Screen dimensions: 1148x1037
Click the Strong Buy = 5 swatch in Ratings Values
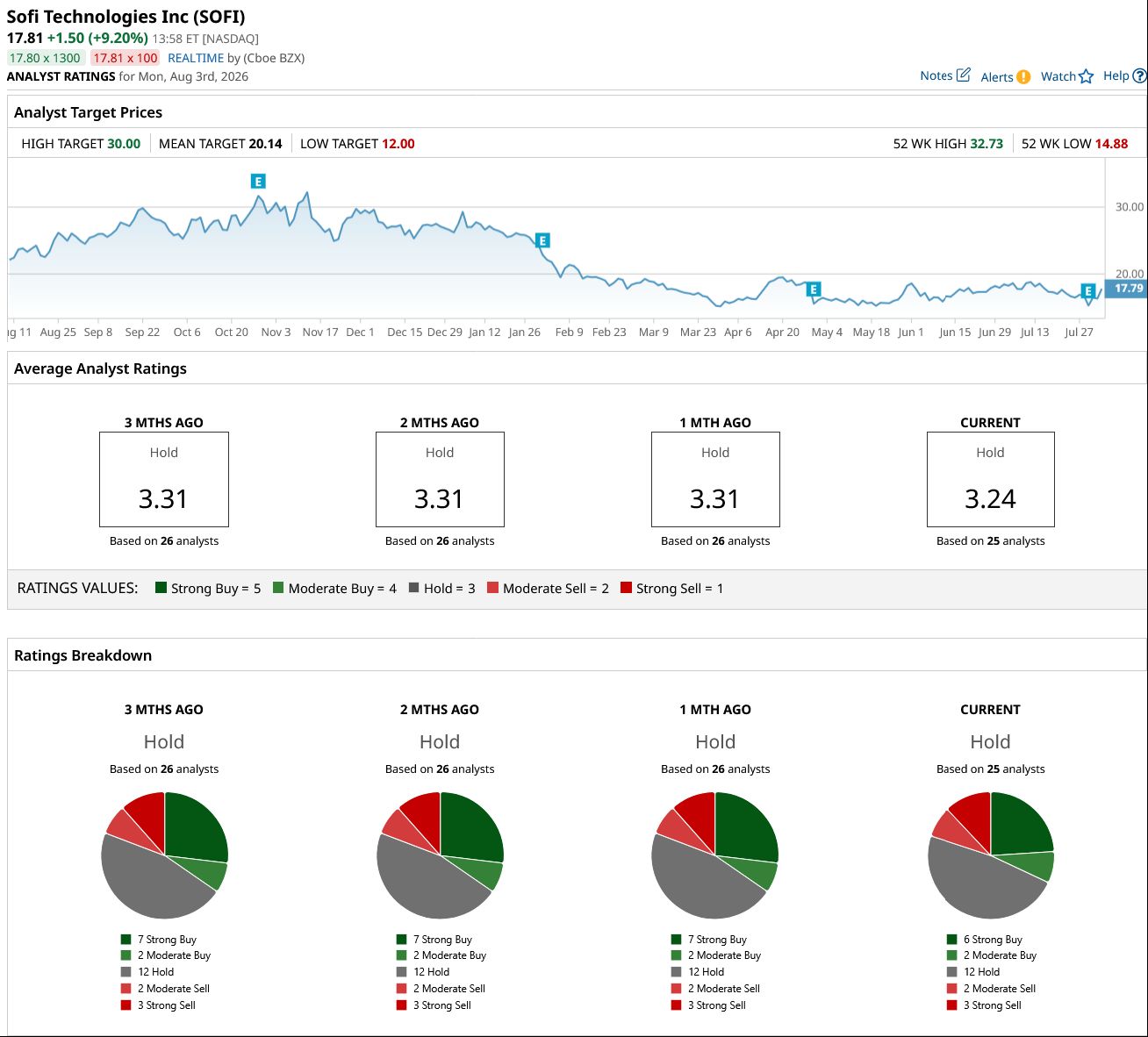[x=161, y=588]
